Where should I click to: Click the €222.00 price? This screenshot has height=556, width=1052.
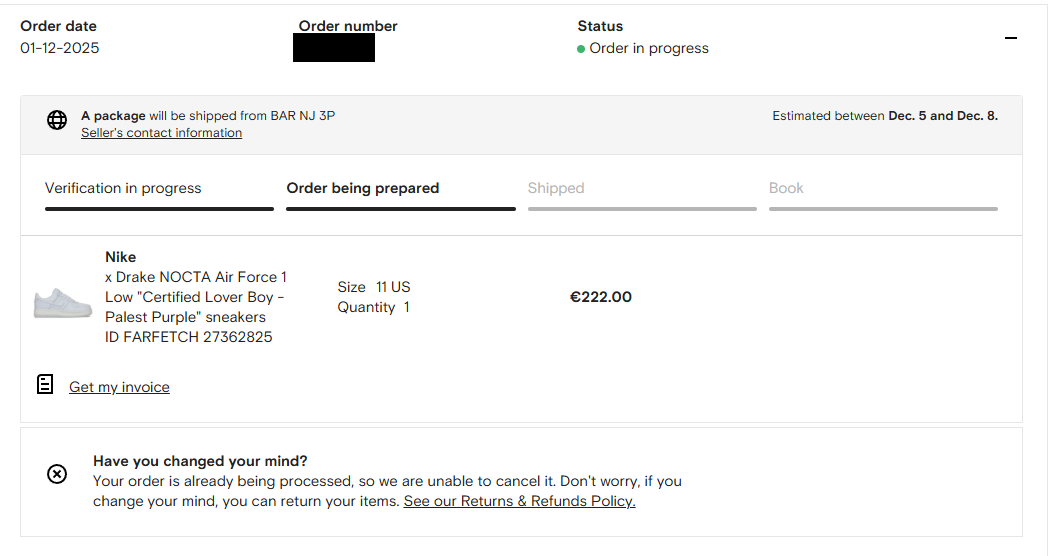click(x=601, y=297)
